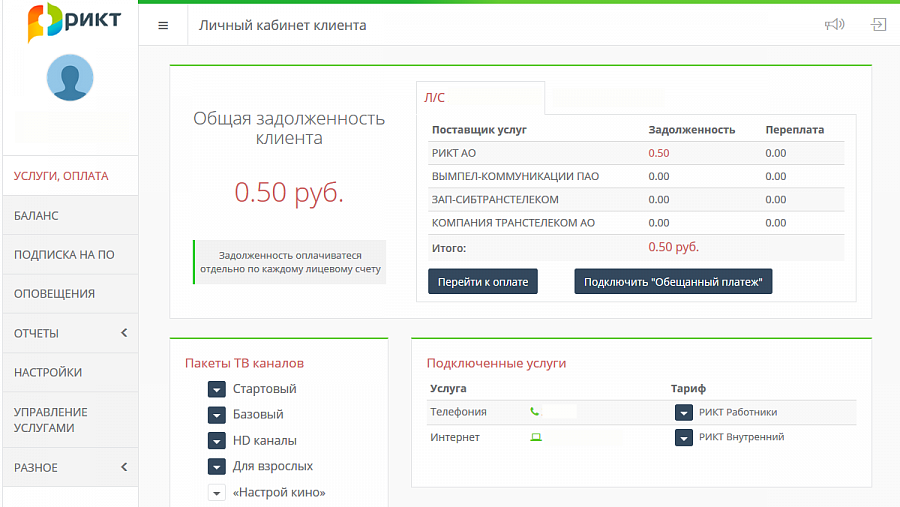900x507 pixels.
Task: Click the user avatar picture
Action: pyautogui.click(x=70, y=78)
